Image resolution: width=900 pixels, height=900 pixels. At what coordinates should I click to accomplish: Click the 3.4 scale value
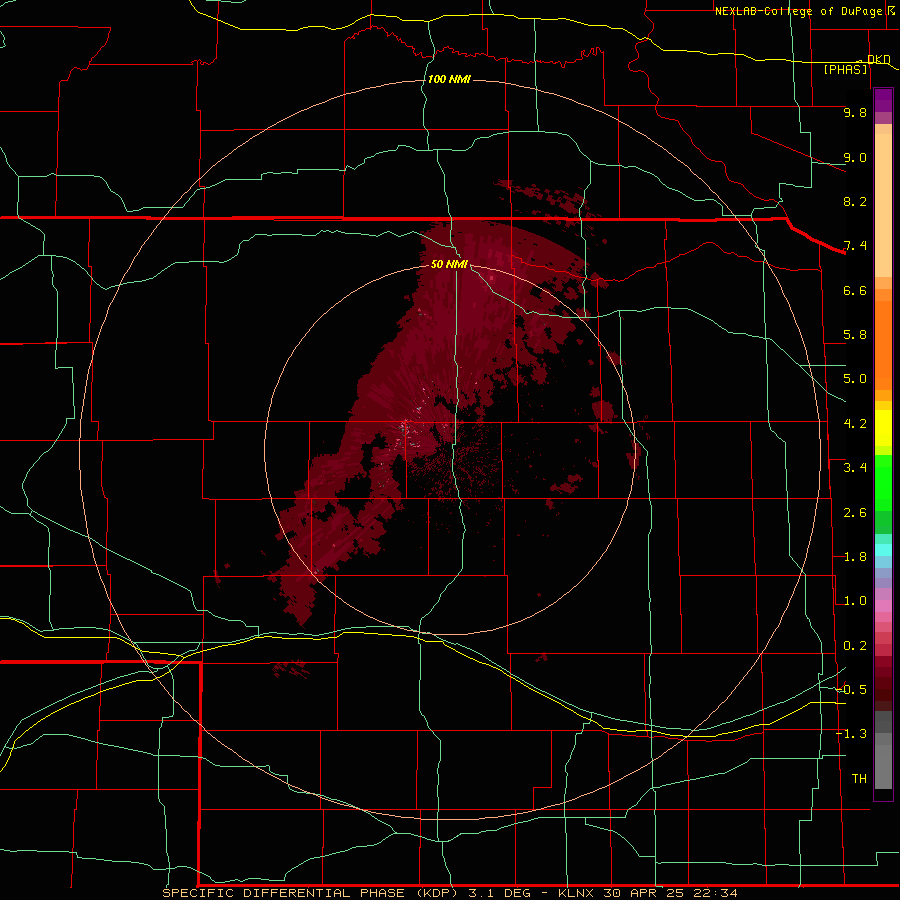click(855, 468)
